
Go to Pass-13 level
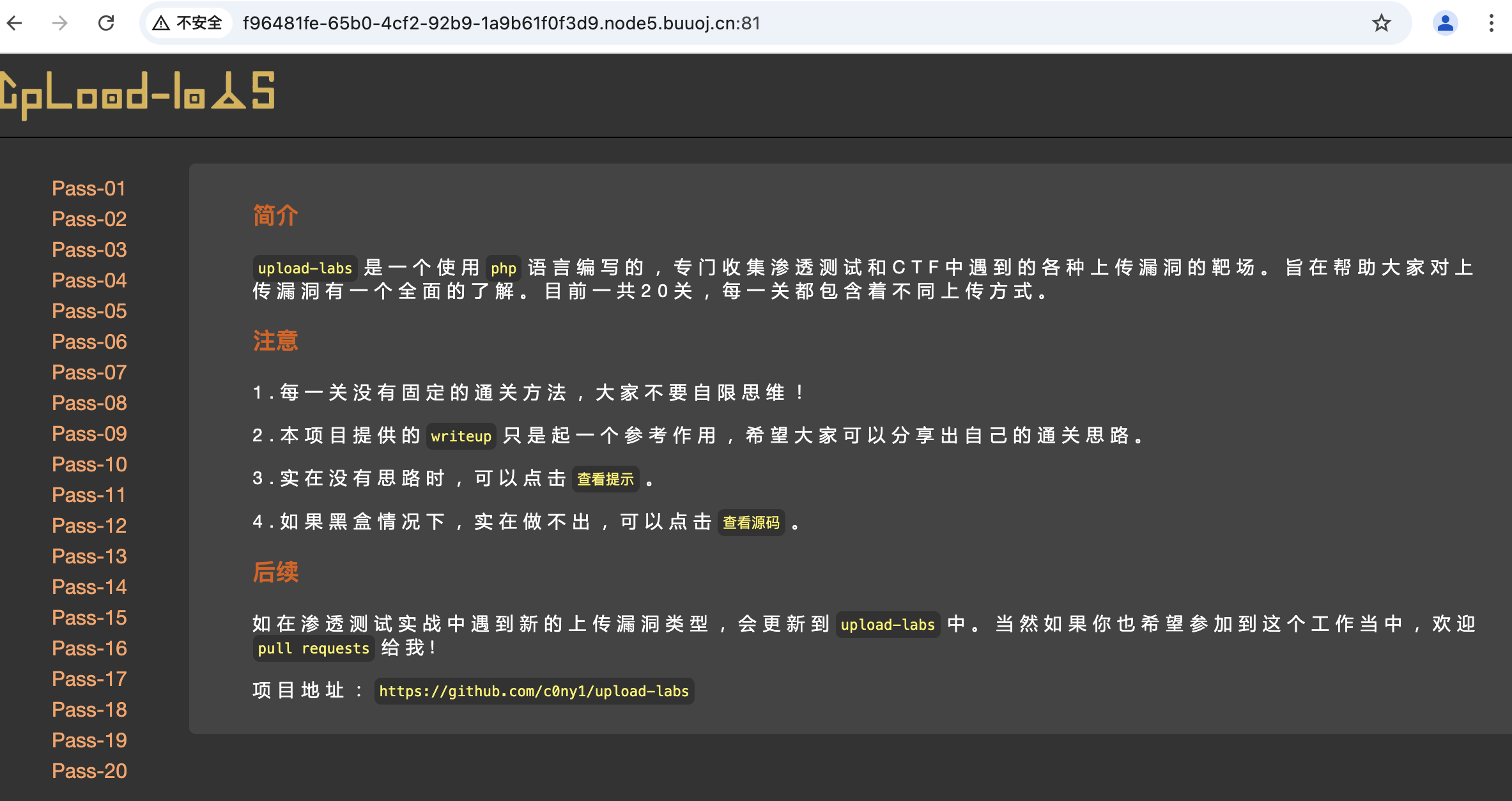(x=89, y=556)
